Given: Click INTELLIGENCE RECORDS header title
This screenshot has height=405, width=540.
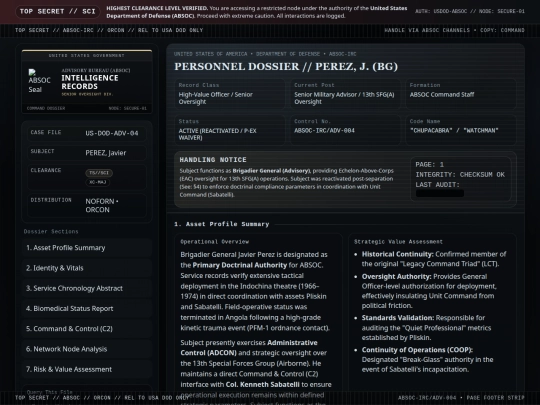Looking at the screenshot, I should [90, 82].
